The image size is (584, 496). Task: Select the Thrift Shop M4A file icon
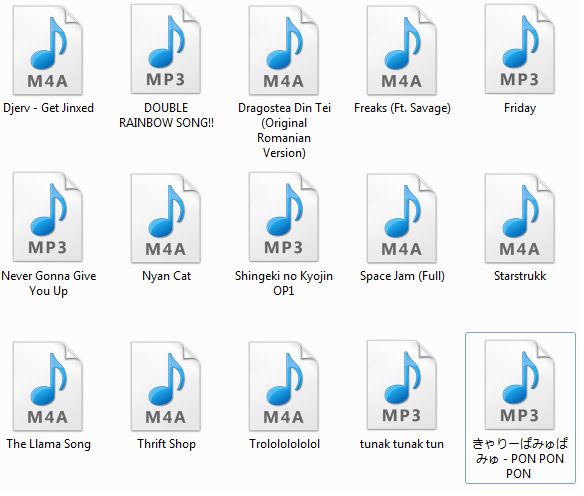click(166, 387)
